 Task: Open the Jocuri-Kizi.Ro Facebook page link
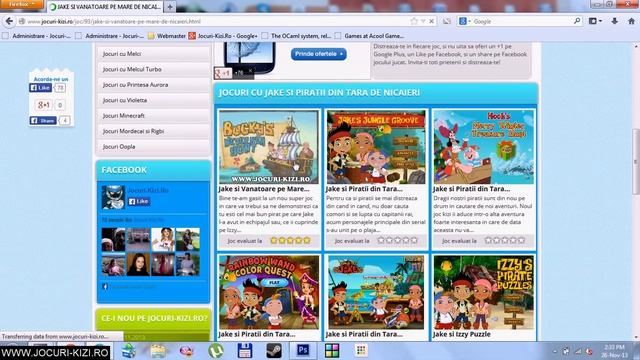[x=148, y=190]
